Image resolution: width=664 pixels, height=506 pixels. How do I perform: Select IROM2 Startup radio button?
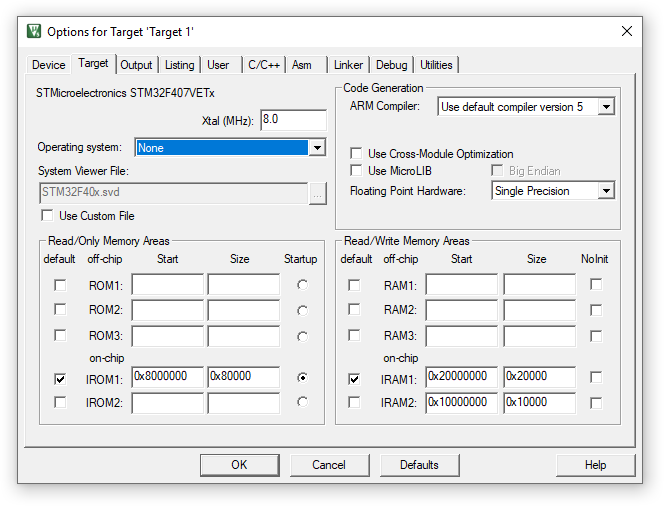tap(302, 401)
